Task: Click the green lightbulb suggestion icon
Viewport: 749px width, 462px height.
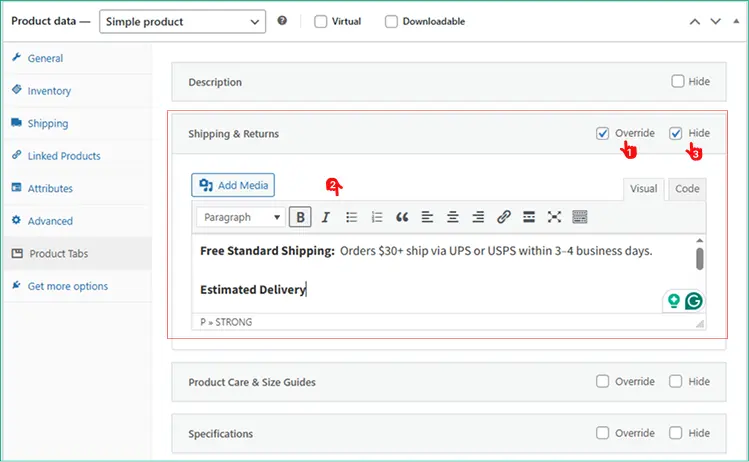Action: pos(674,301)
